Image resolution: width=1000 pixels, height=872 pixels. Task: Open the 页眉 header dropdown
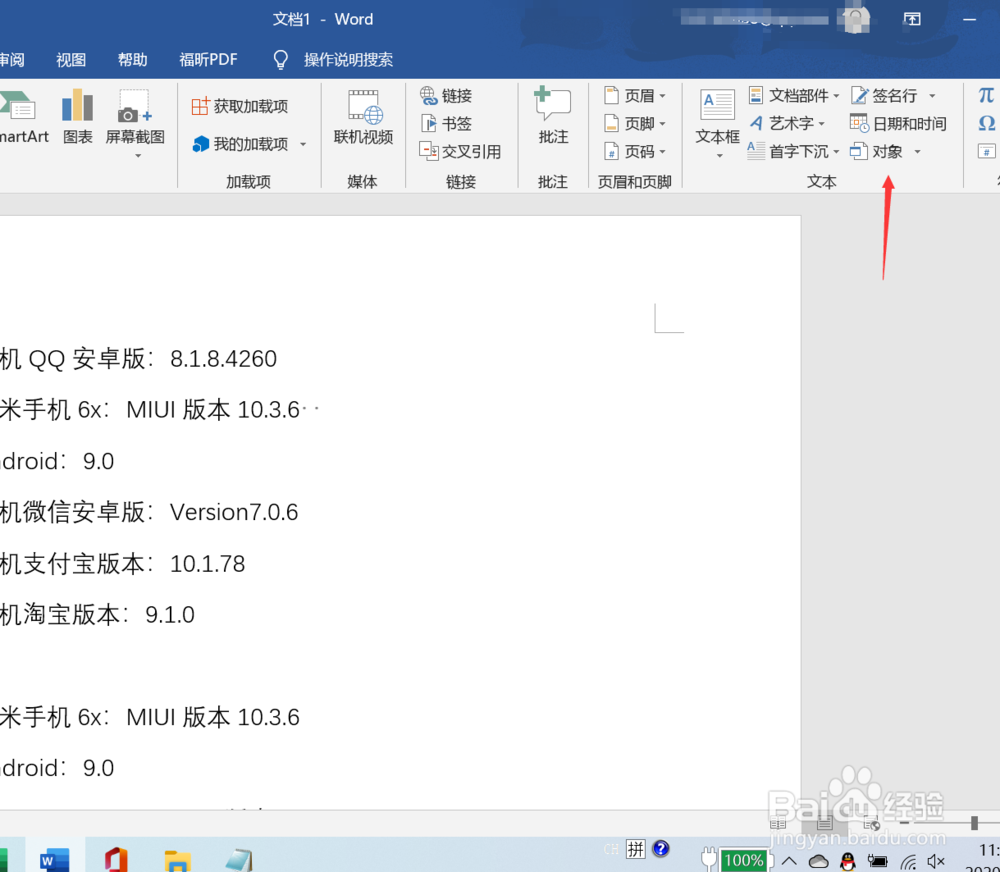pyautogui.click(x=635, y=96)
